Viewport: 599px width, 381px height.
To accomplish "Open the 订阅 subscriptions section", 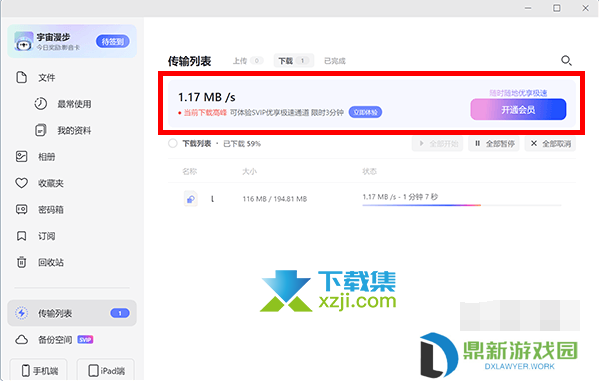I will point(46,236).
